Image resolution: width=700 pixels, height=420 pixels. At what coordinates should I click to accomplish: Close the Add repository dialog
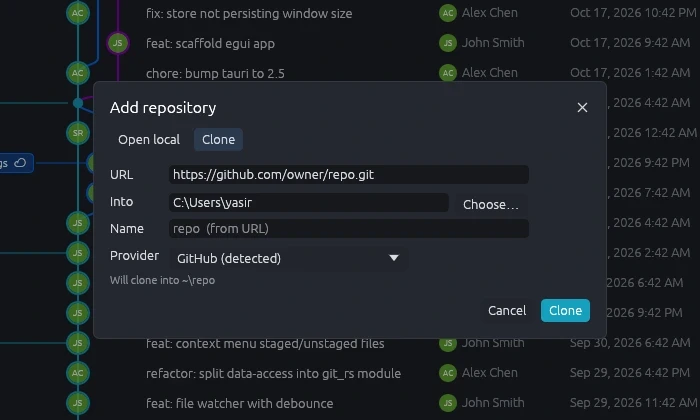tap(582, 108)
